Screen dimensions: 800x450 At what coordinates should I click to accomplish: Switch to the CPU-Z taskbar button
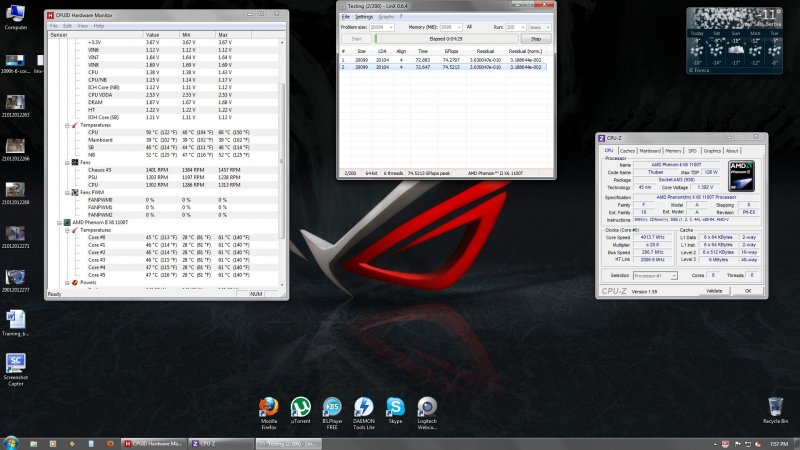[221, 444]
